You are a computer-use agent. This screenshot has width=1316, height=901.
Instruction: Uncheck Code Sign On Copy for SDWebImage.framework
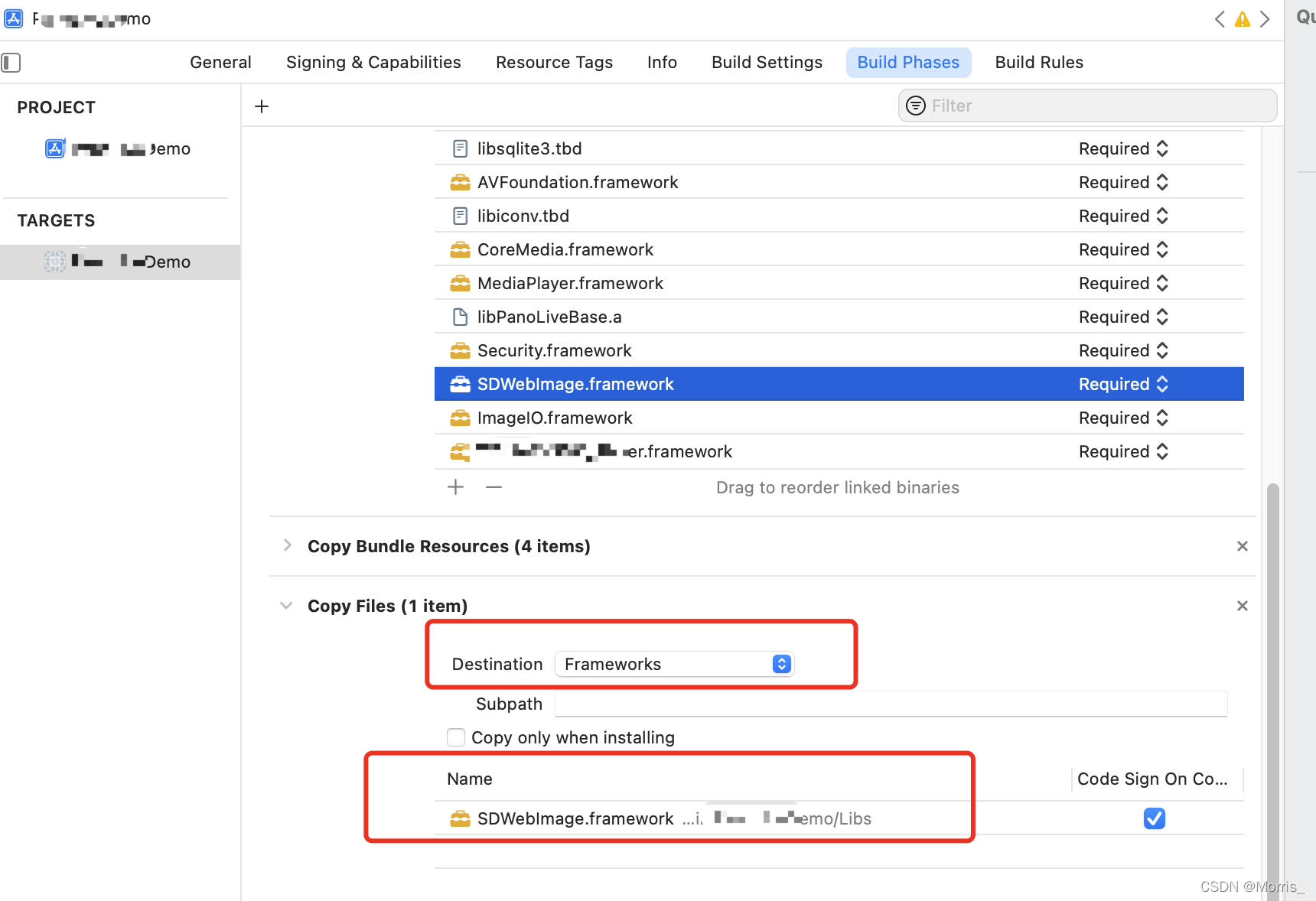tap(1155, 818)
